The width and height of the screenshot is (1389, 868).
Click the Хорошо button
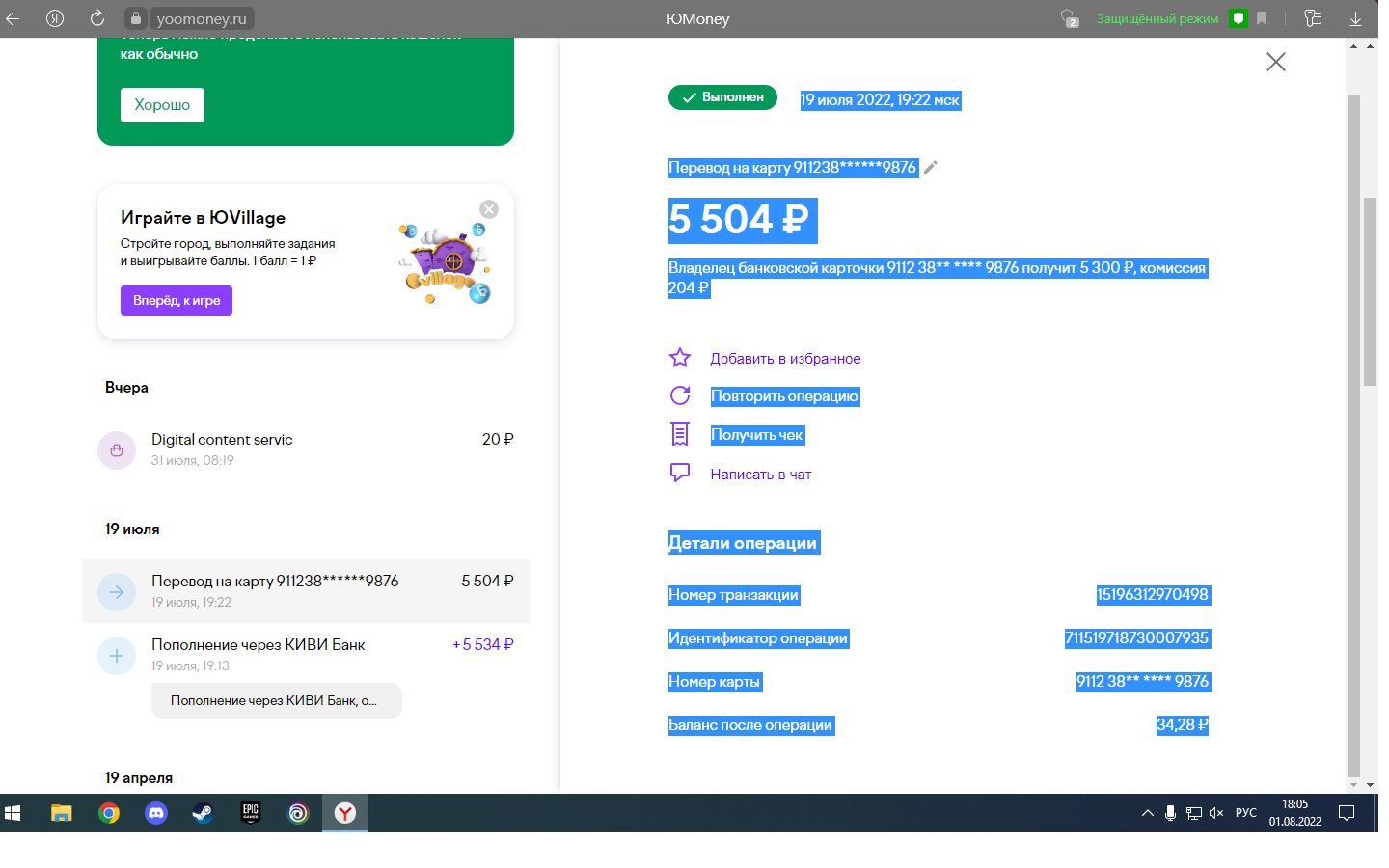162,105
